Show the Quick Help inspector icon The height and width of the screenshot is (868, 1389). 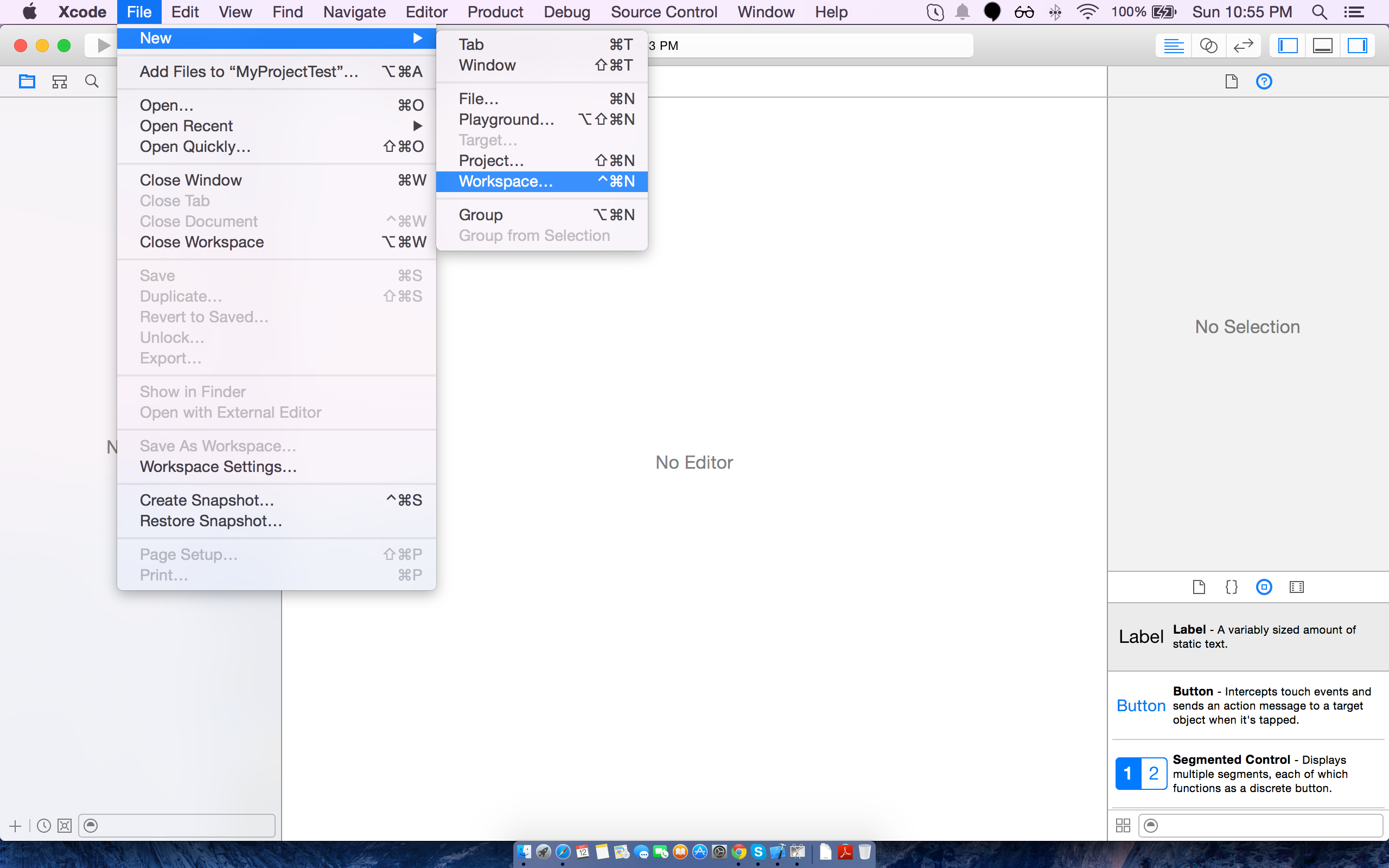(x=1264, y=81)
